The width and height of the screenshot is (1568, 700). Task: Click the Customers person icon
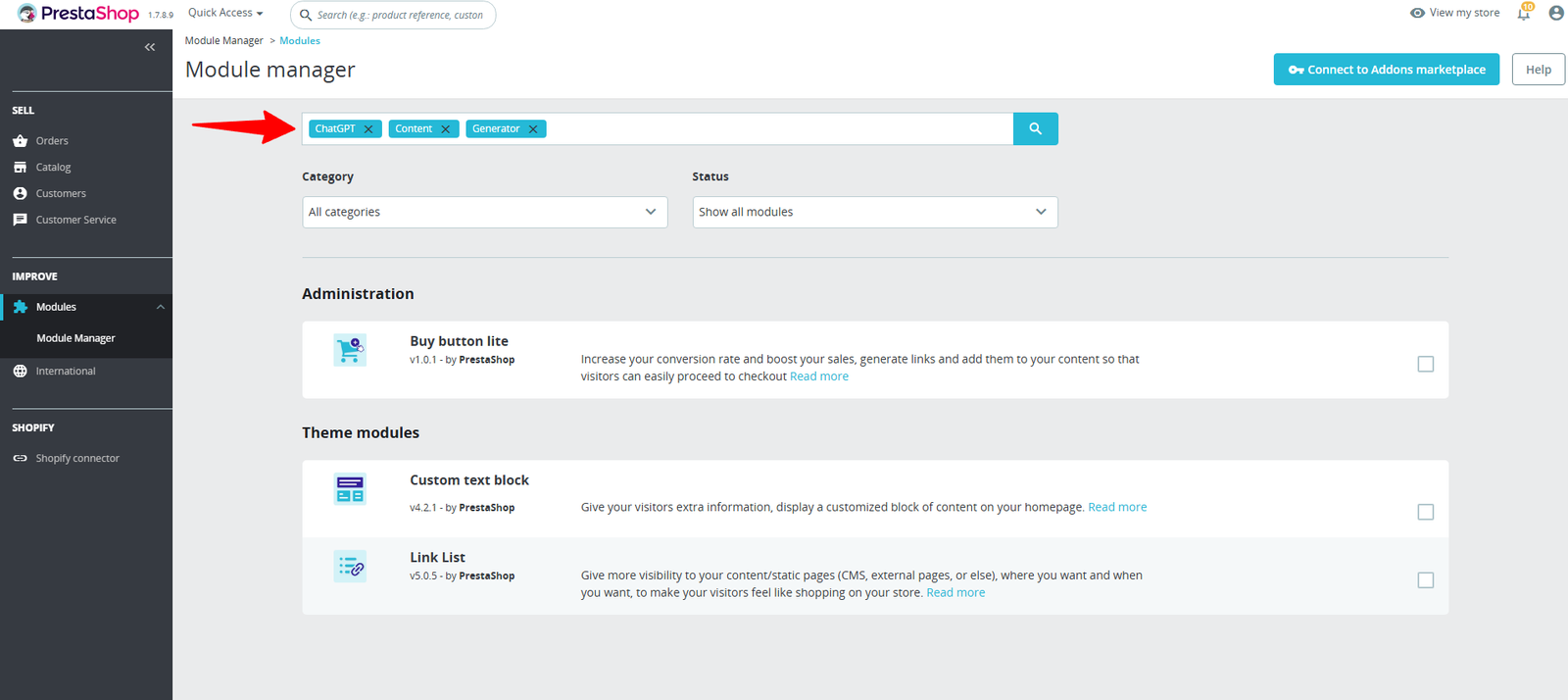20,193
